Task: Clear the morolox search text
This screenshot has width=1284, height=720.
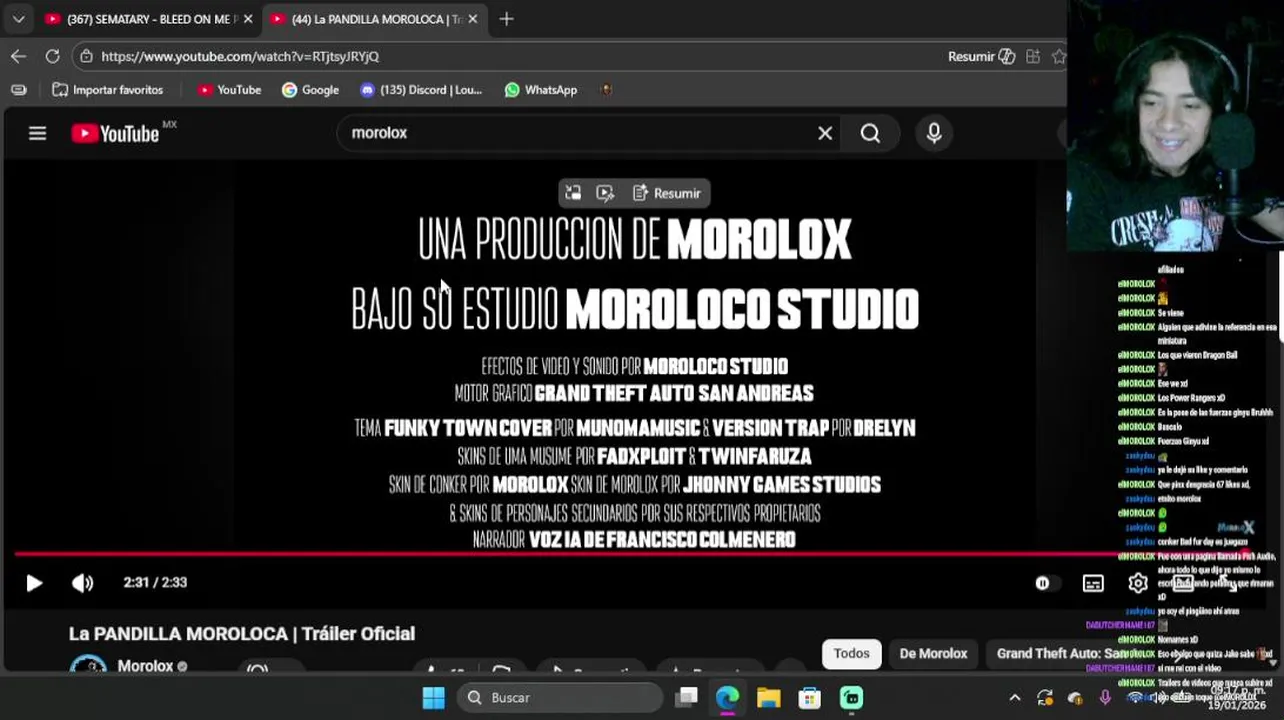Action: click(x=825, y=133)
